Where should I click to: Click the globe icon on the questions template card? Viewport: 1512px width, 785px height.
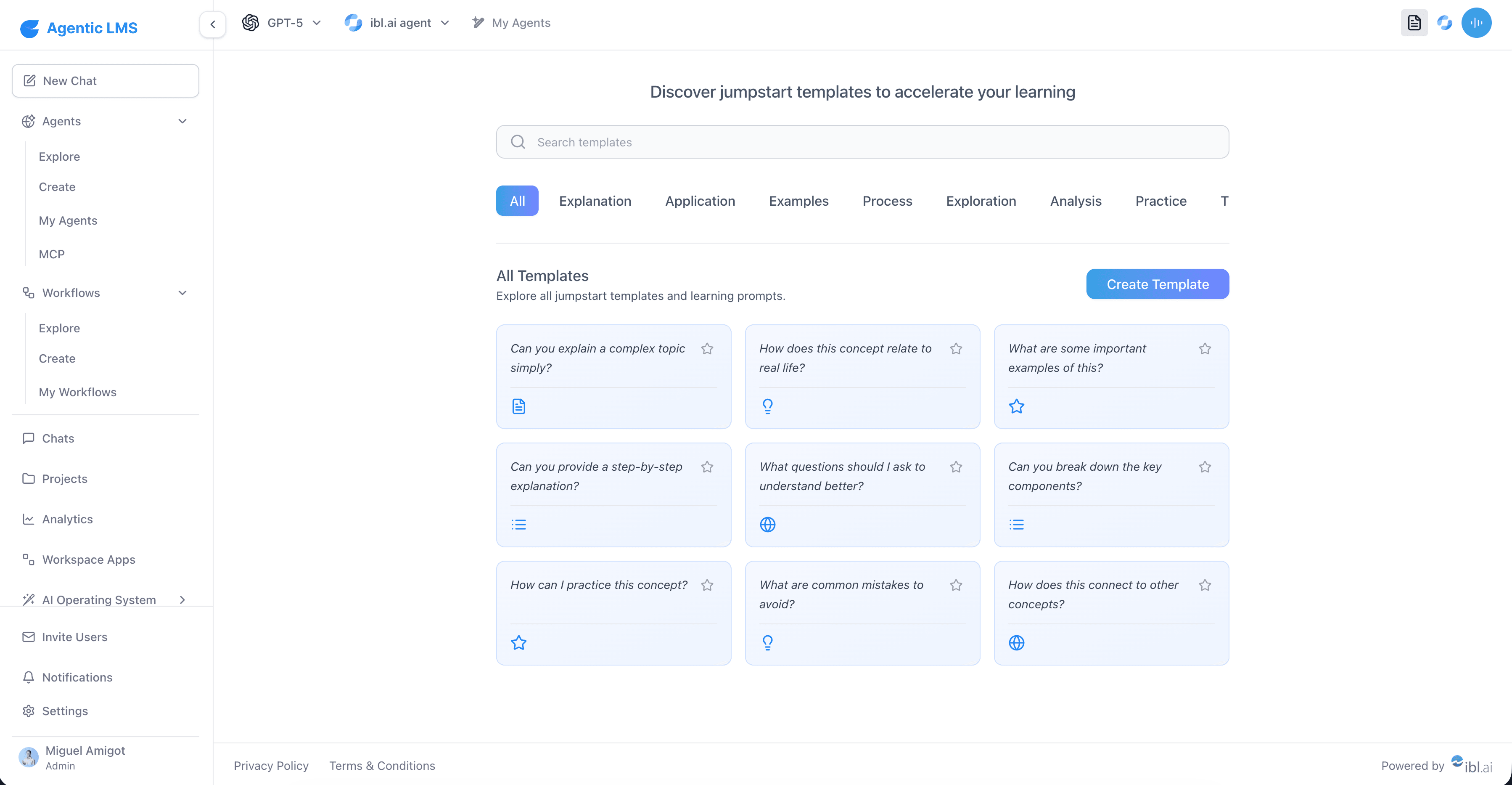click(x=768, y=524)
